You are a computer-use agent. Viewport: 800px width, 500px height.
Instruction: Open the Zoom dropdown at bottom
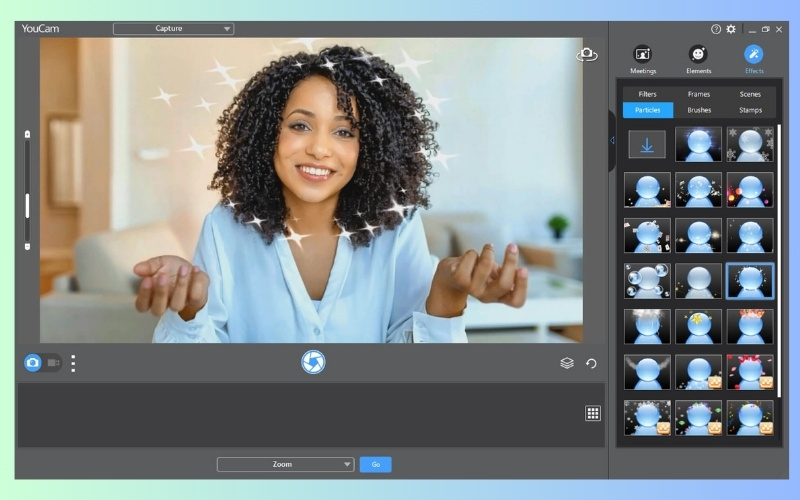(286, 464)
